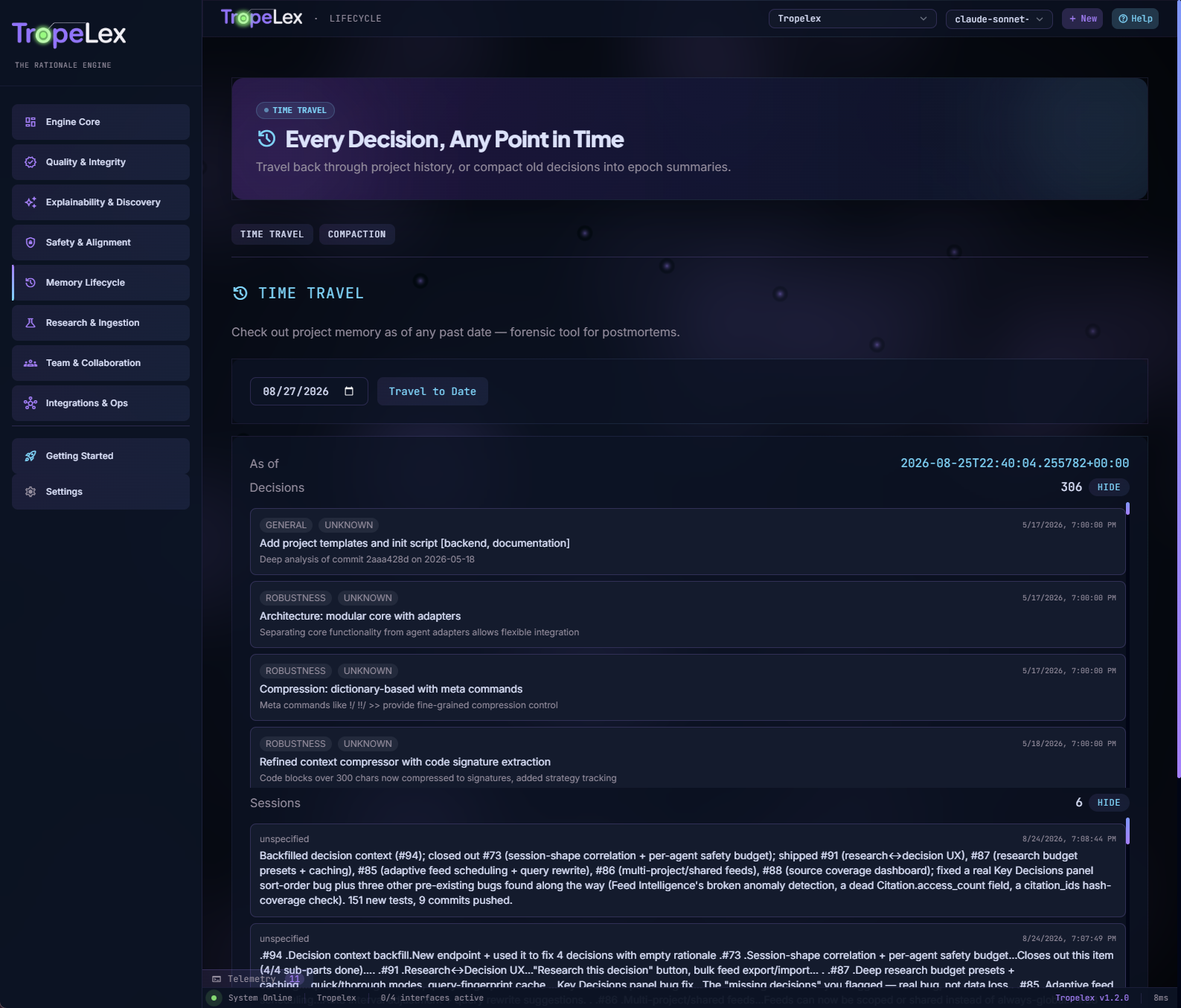The width and height of the screenshot is (1181, 1008).
Task: Switch to the COMPACTION tab
Action: click(x=357, y=234)
